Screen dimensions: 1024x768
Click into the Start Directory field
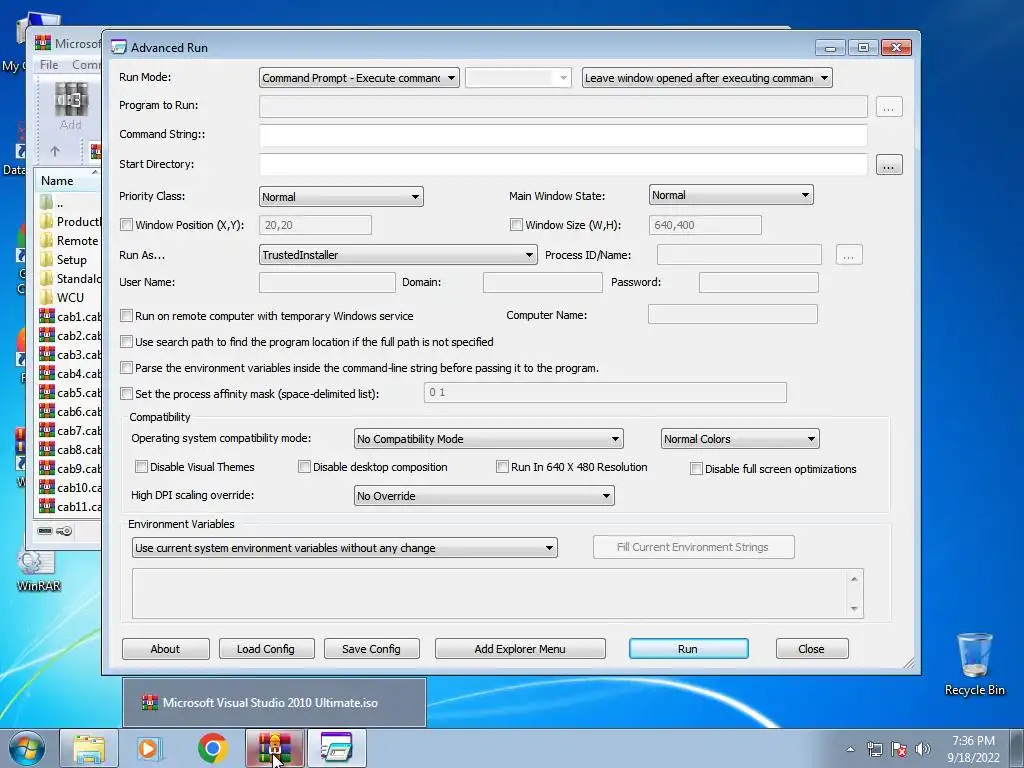(x=563, y=165)
